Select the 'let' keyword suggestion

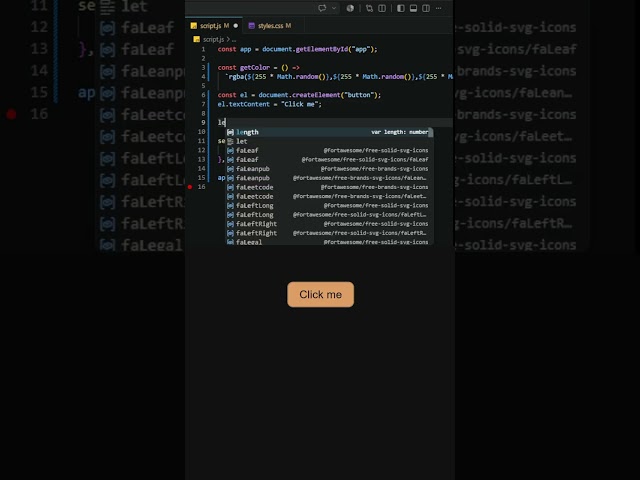(x=329, y=141)
